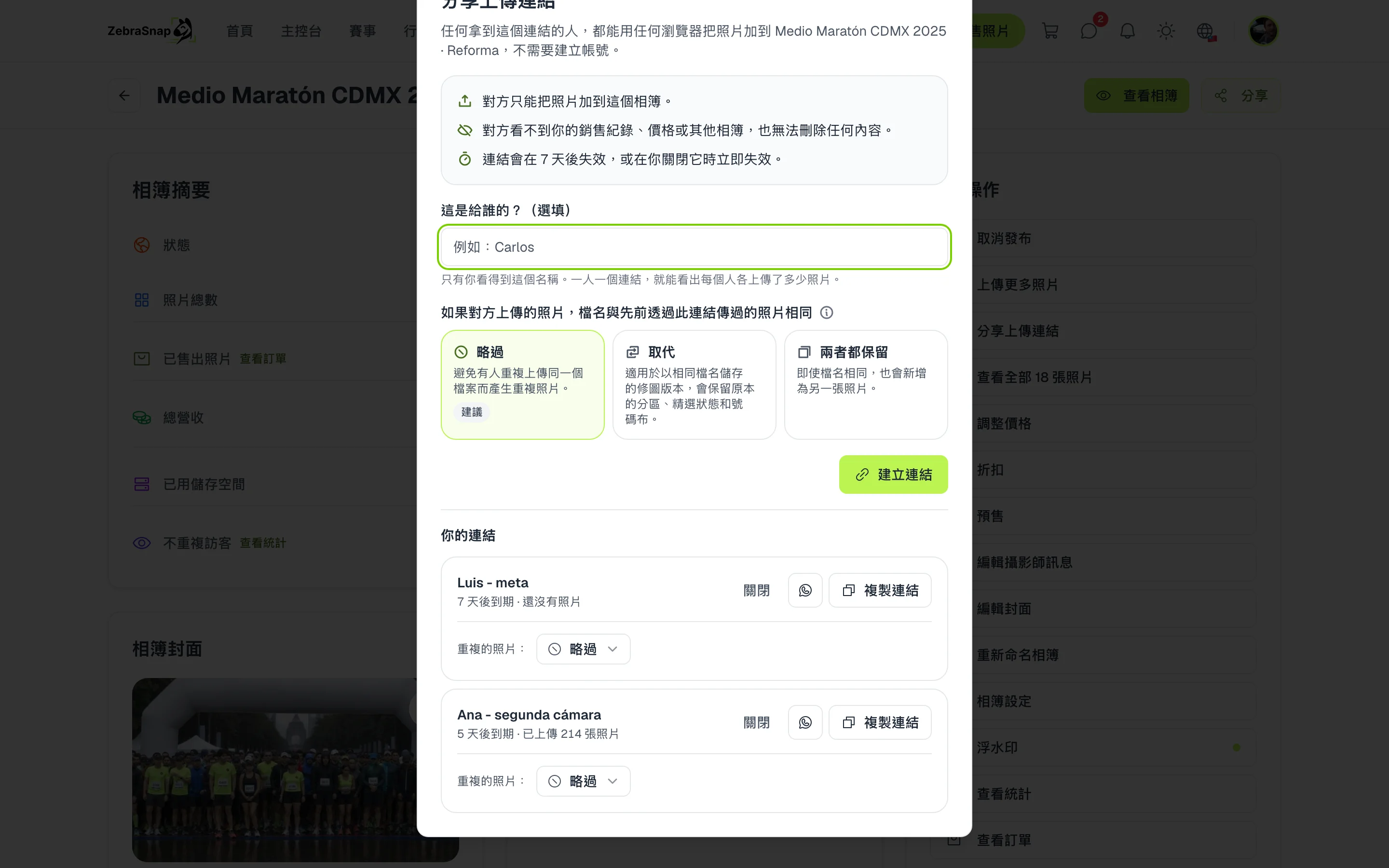Image resolution: width=1389 pixels, height=868 pixels.
Task: Click the back arrow button
Action: pyautogui.click(x=124, y=95)
